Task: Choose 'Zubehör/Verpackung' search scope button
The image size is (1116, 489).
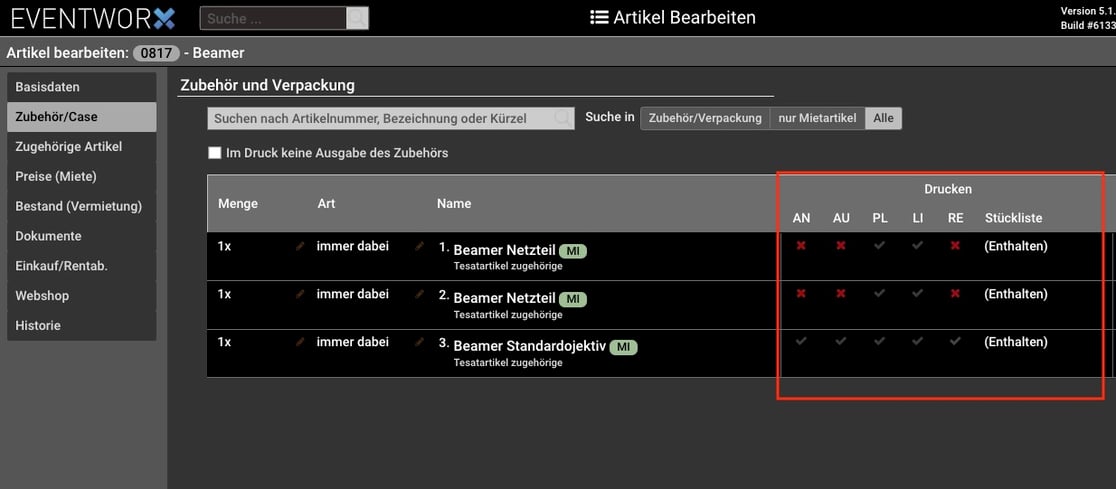Action: [705, 118]
